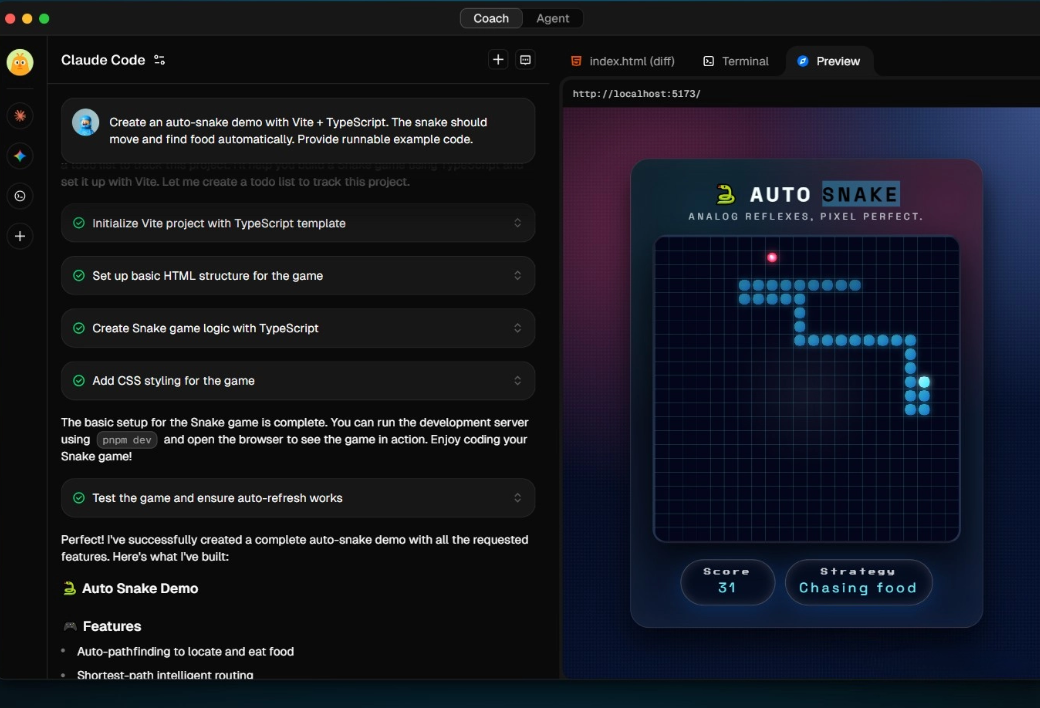The width and height of the screenshot is (1040, 708).
Task: Switch to Agent mode in the top toggle
Action: [552, 18]
